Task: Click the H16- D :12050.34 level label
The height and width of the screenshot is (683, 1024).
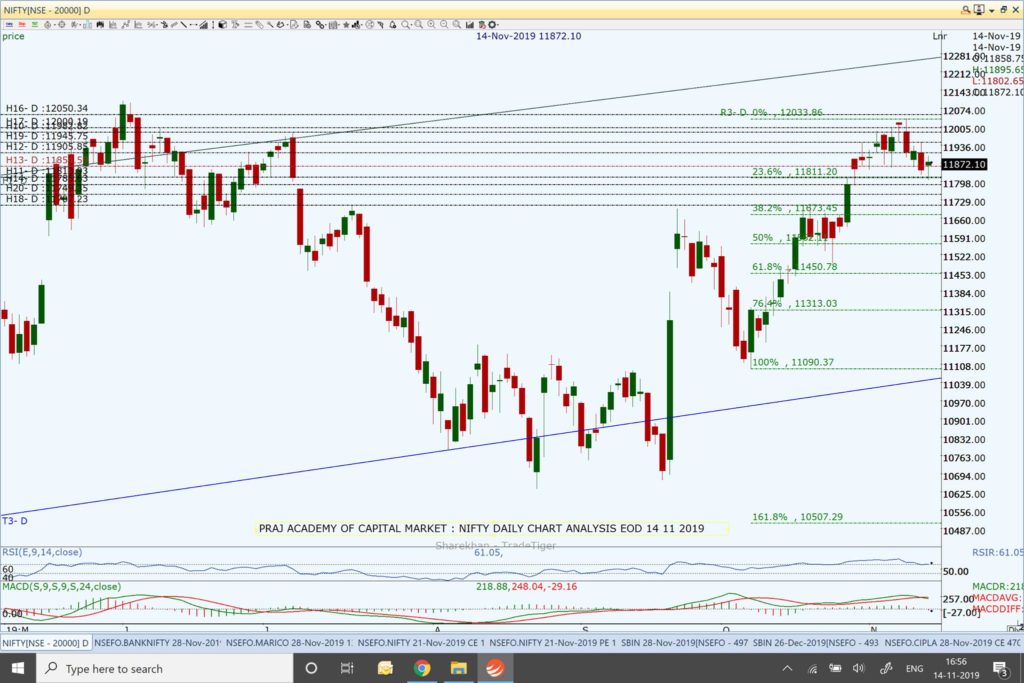Action: (47, 108)
